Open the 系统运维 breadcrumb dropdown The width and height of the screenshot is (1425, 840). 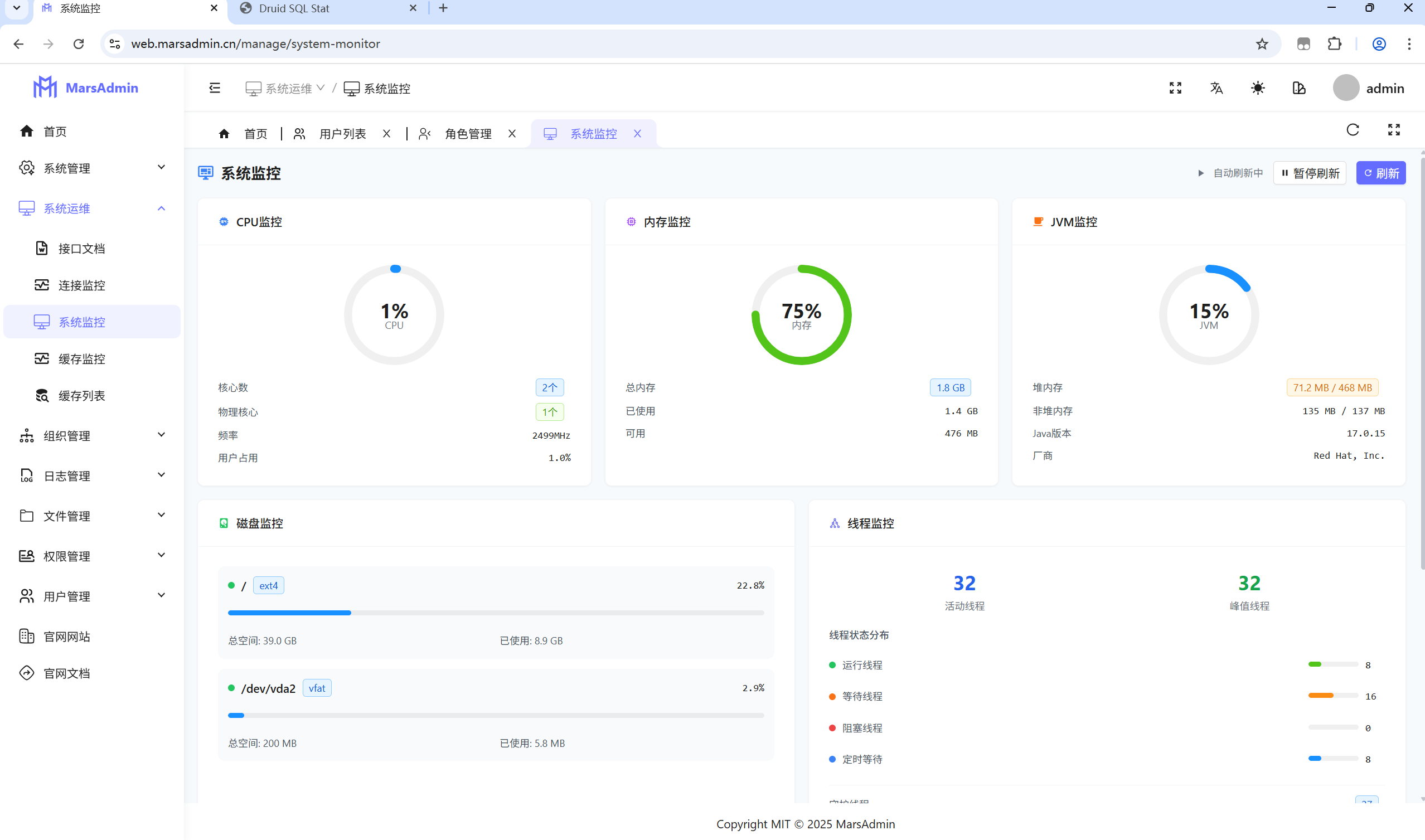coord(288,88)
